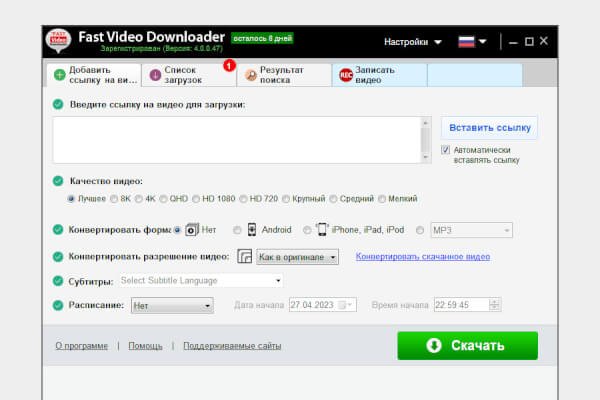Click the red REC record icon
600x400 pixels.
346,75
